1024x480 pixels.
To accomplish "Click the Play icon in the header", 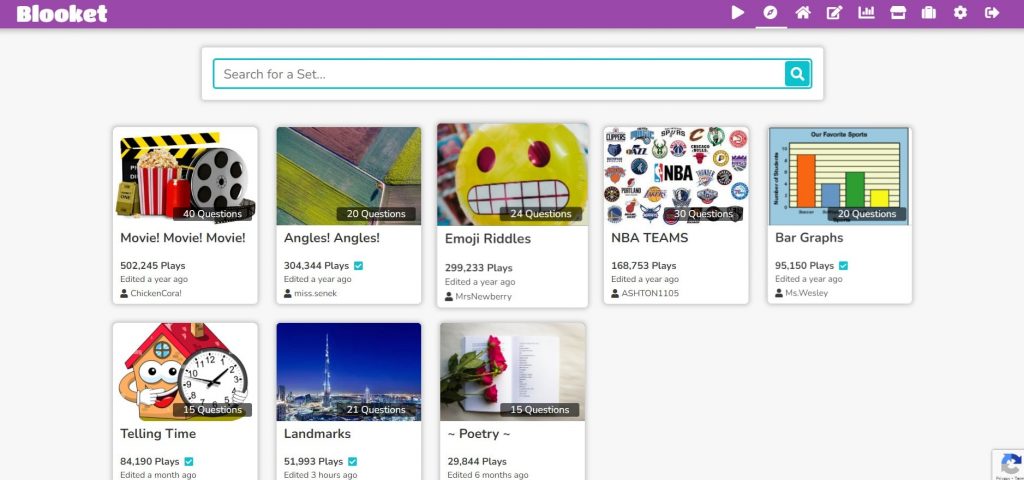I will [x=738, y=12].
